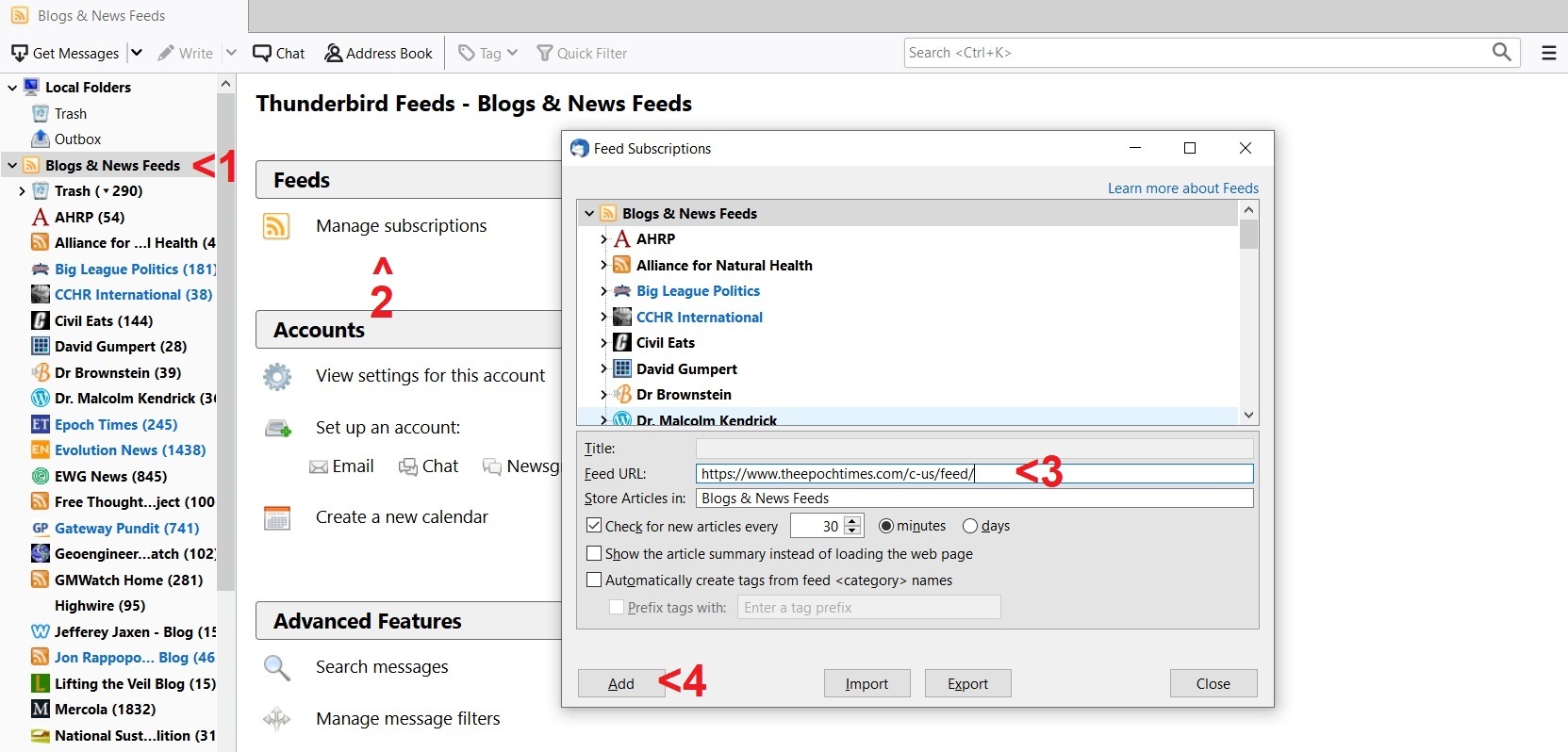This screenshot has width=1568, height=752.
Task: Expand Civil Eats in Feed Subscriptions
Action: click(x=603, y=343)
